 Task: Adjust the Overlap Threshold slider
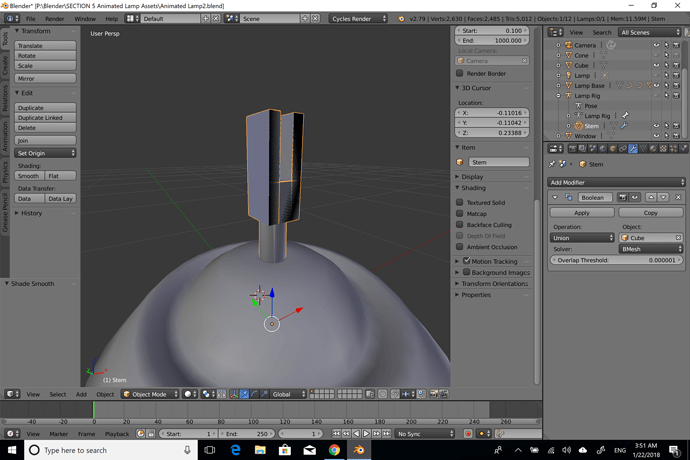[616, 260]
